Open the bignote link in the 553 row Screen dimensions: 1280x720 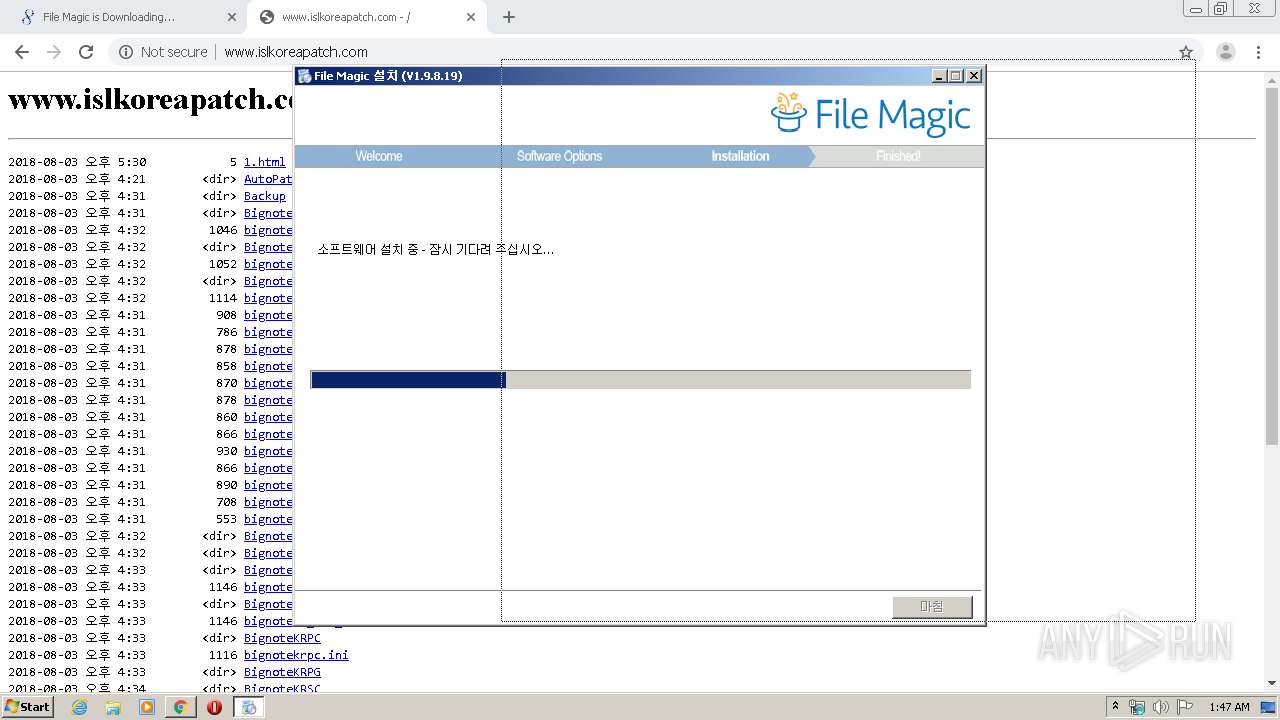coord(268,519)
